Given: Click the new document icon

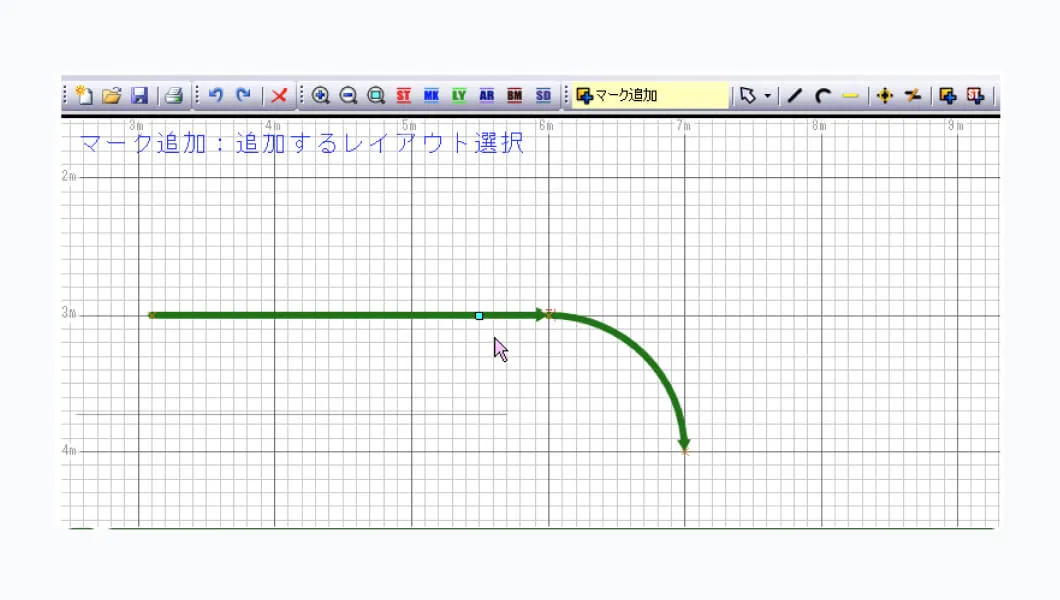Looking at the screenshot, I should 85,96.
